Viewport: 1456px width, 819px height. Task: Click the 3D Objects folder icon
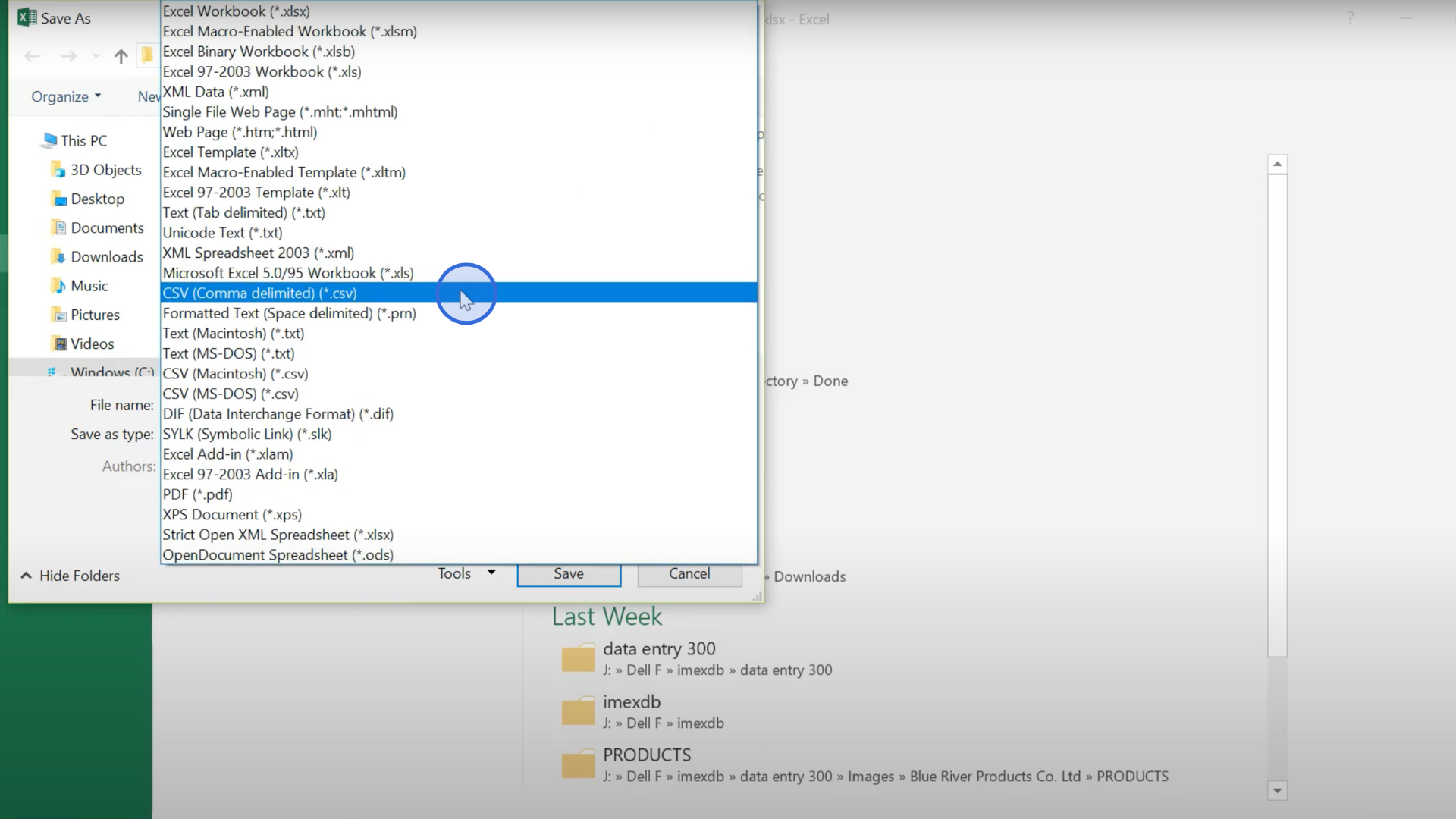click(58, 170)
